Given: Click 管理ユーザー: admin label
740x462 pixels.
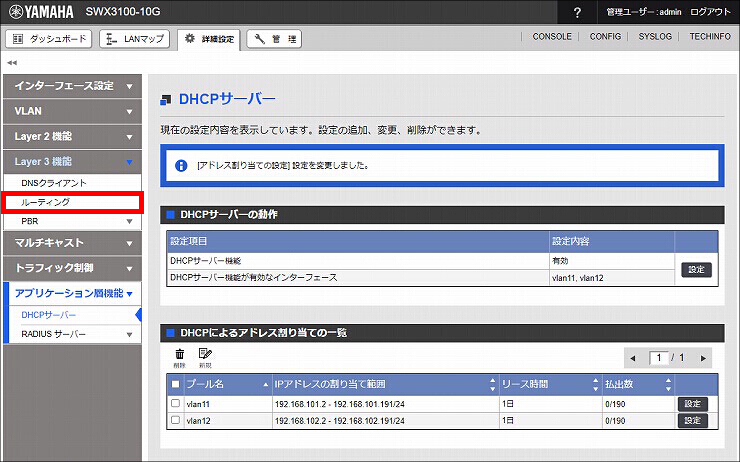Looking at the screenshot, I should point(644,12).
